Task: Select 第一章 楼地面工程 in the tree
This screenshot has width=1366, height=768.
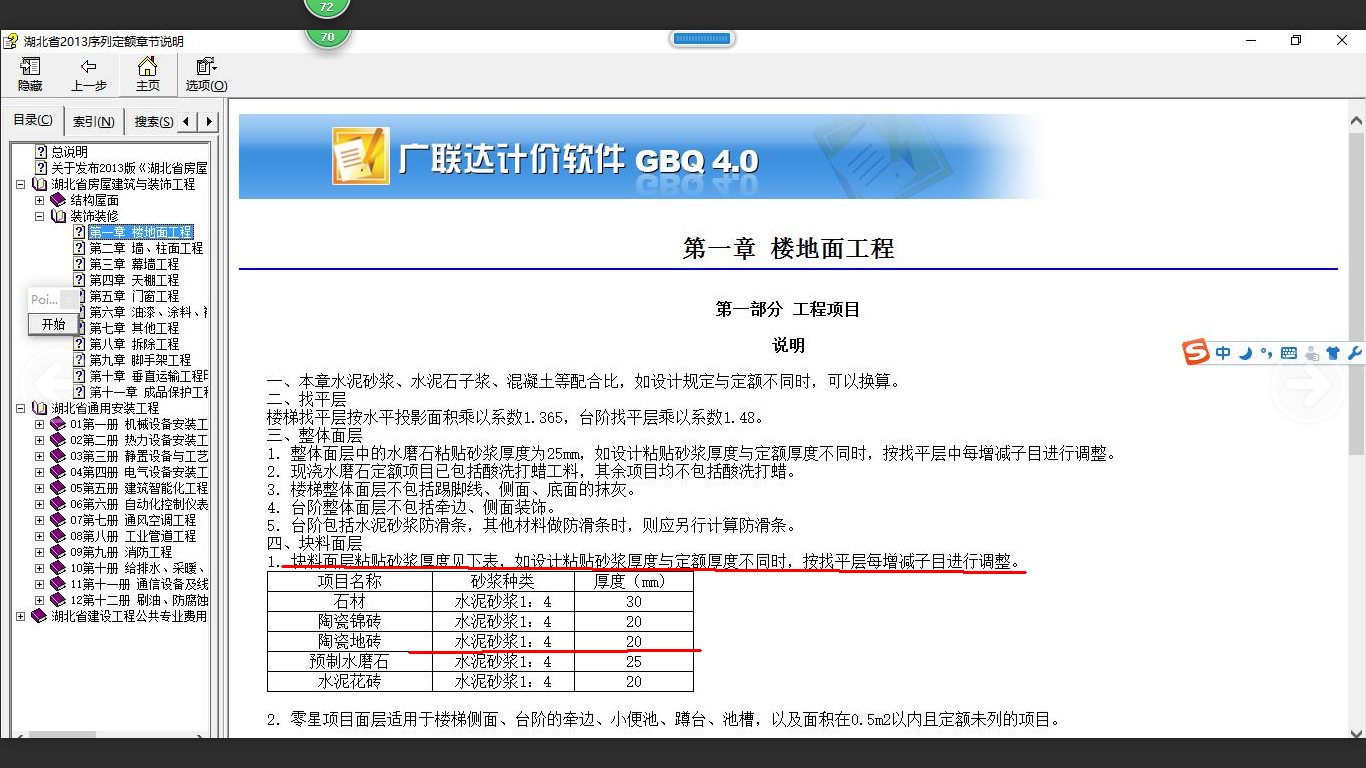Action: [x=141, y=232]
